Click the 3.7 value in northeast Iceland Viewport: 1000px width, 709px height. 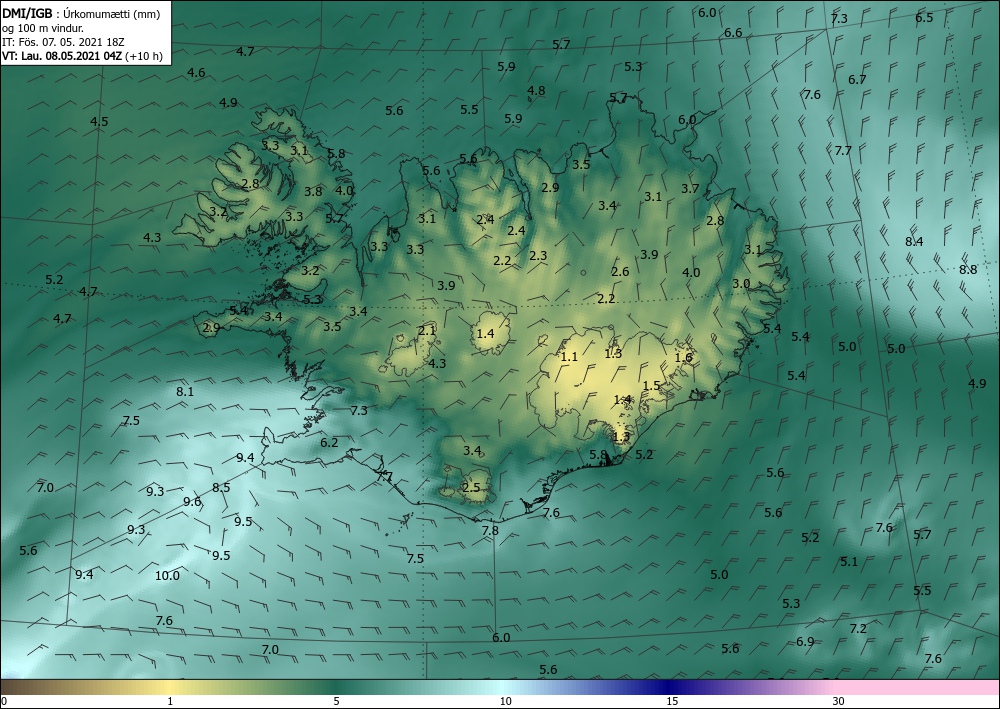click(x=690, y=189)
